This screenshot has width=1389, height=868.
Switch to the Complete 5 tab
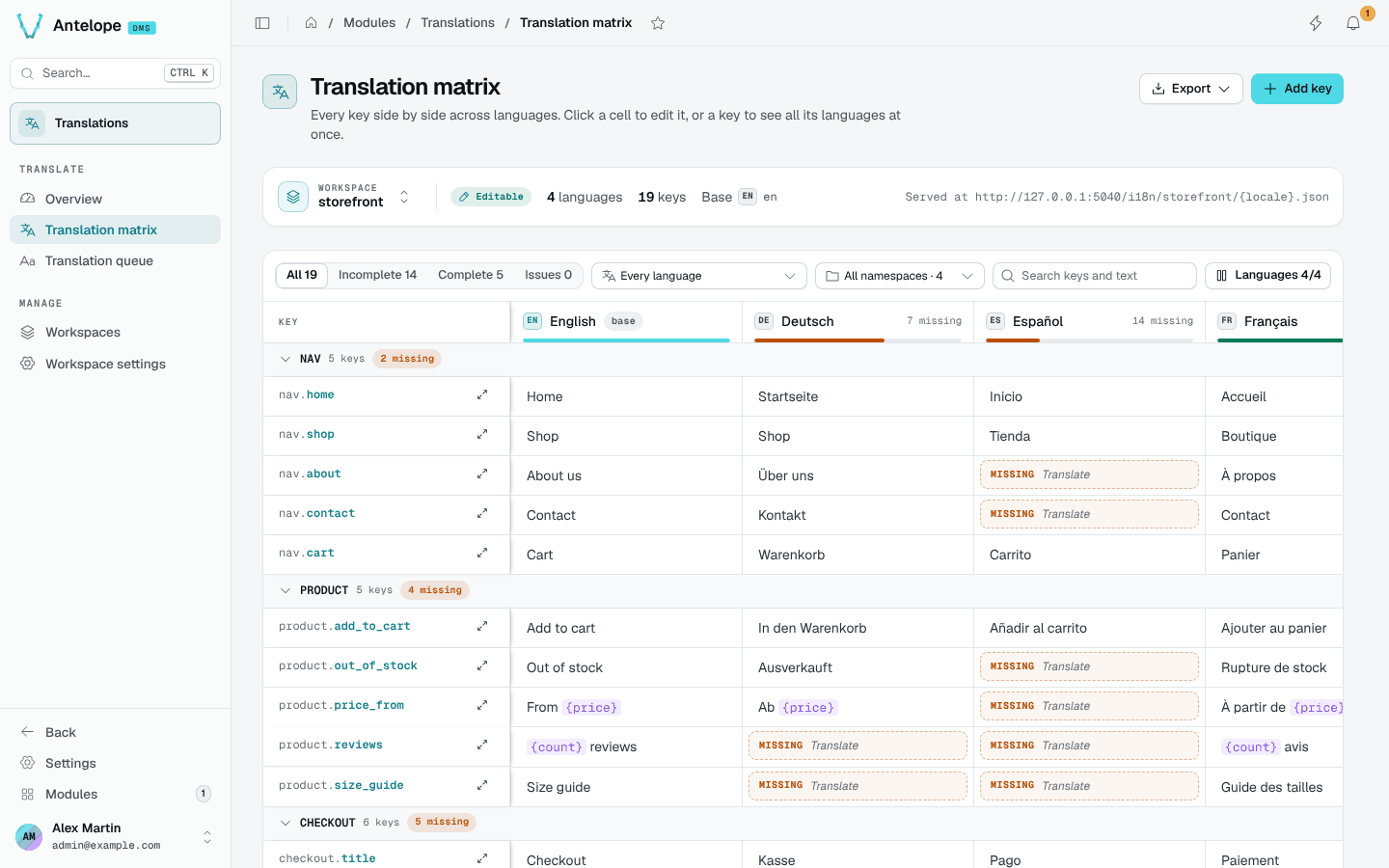click(471, 275)
